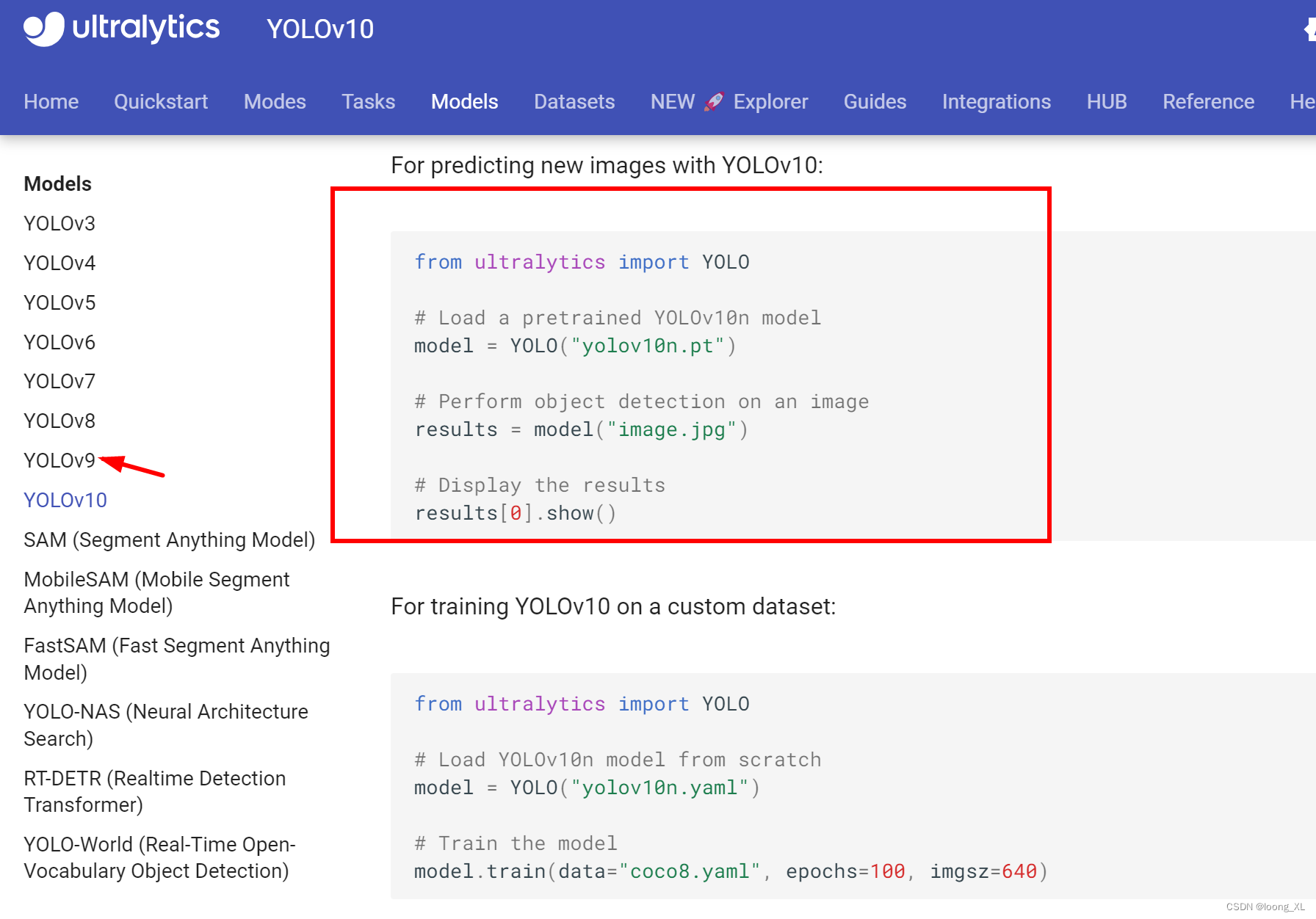Open SAM (Segment Anything Model) page
Image resolution: width=1316 pixels, height=919 pixels.
[170, 540]
